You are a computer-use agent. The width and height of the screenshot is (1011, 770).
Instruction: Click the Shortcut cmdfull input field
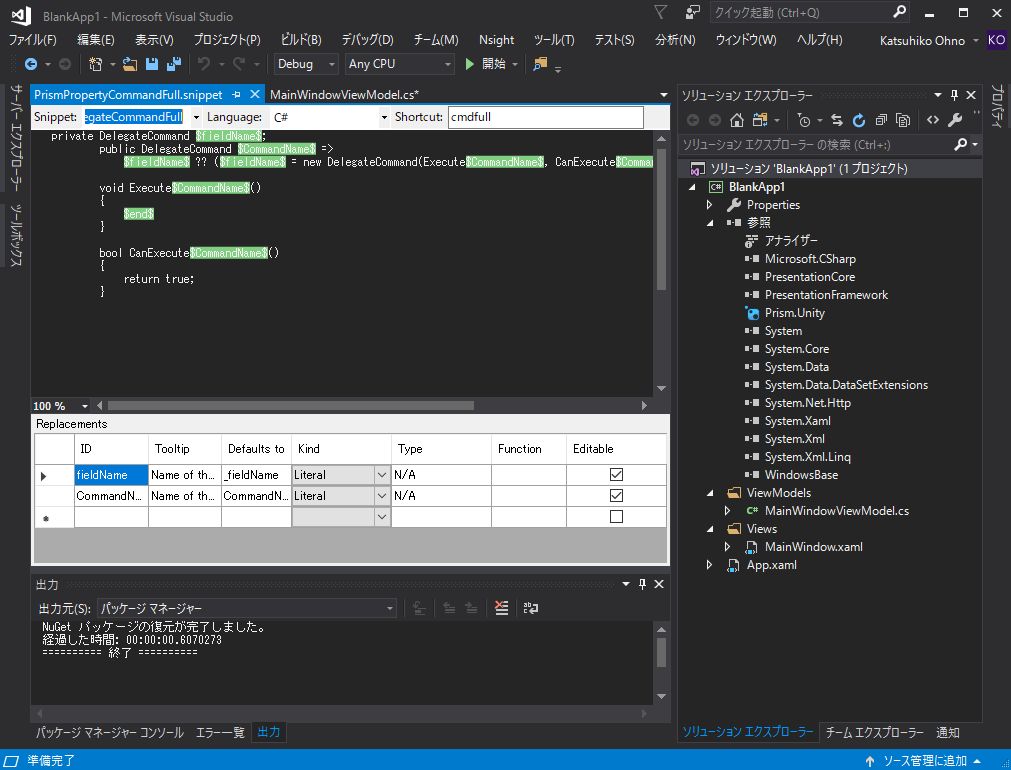(x=545, y=117)
